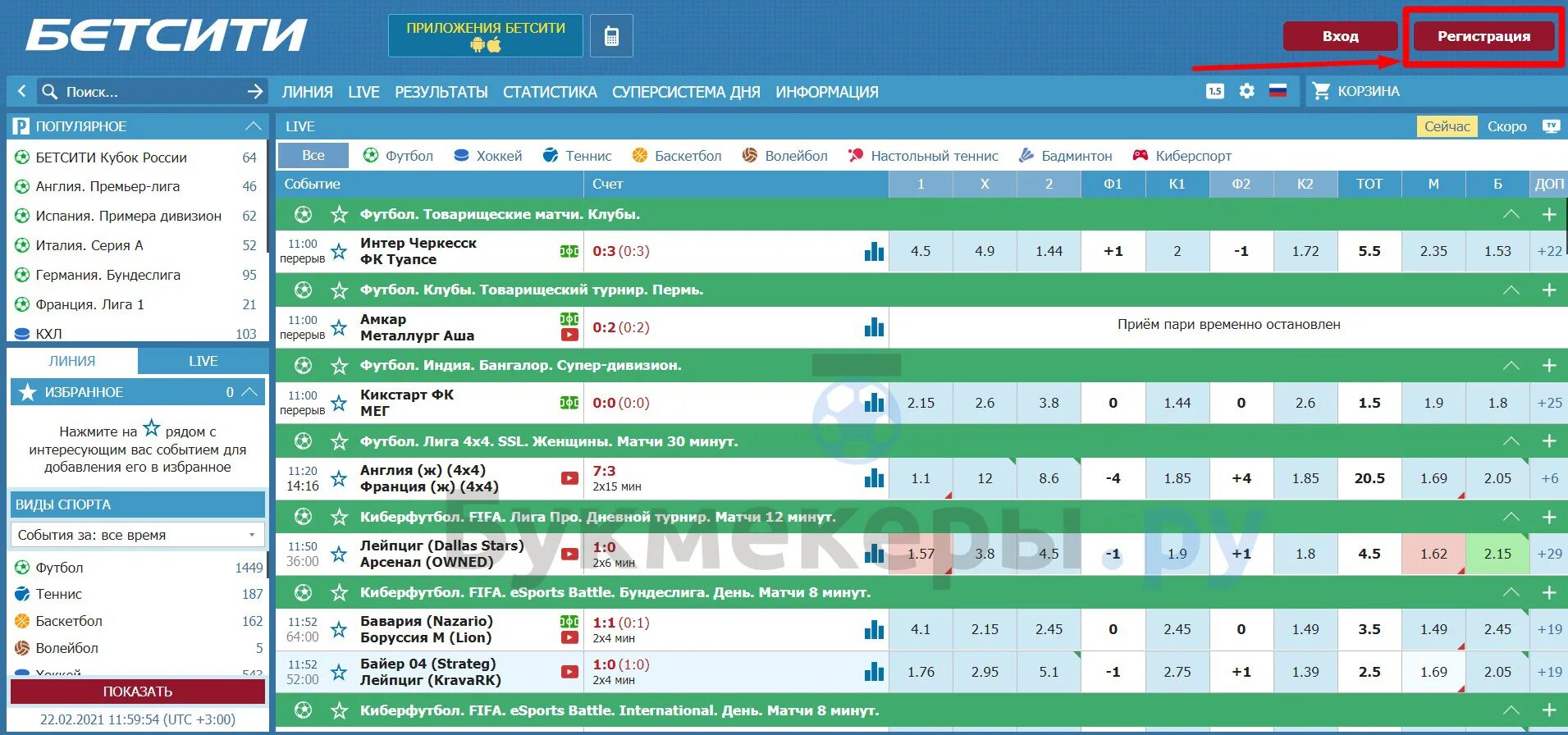Open video stream for Лейпциг (Dallas Stars) match
This screenshot has height=735, width=1568.
(x=569, y=554)
